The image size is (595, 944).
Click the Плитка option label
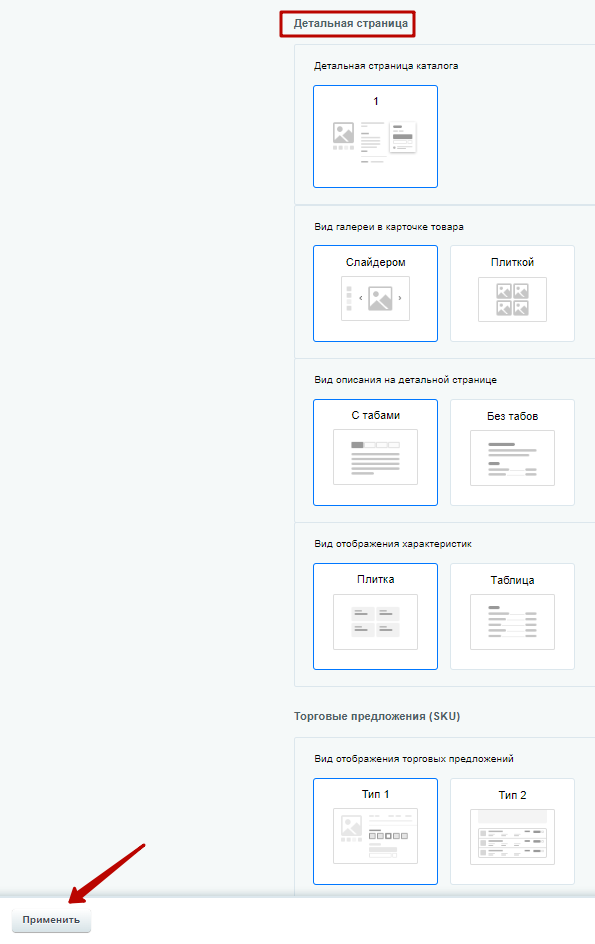(x=375, y=580)
